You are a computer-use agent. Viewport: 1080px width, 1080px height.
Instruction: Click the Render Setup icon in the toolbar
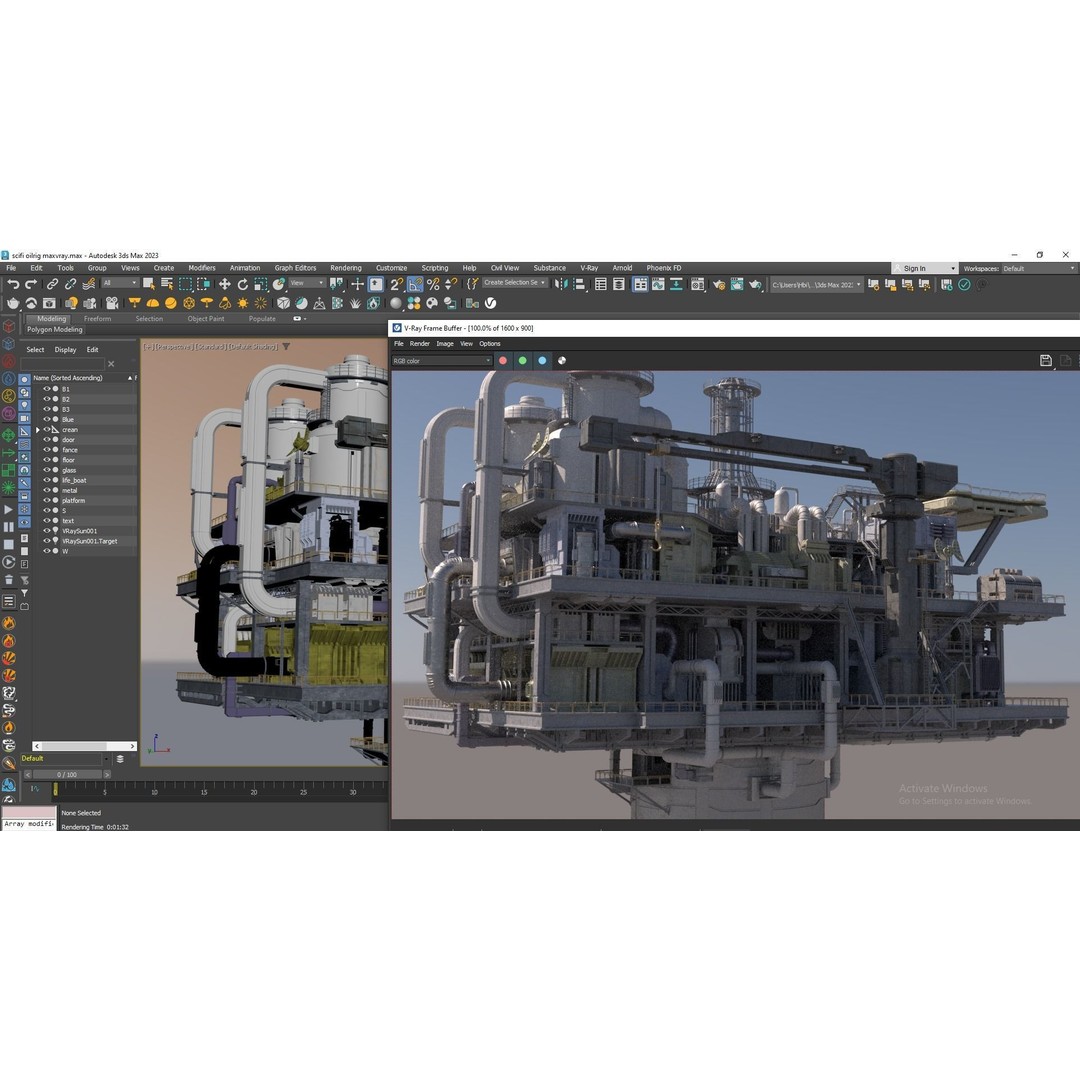coord(717,284)
